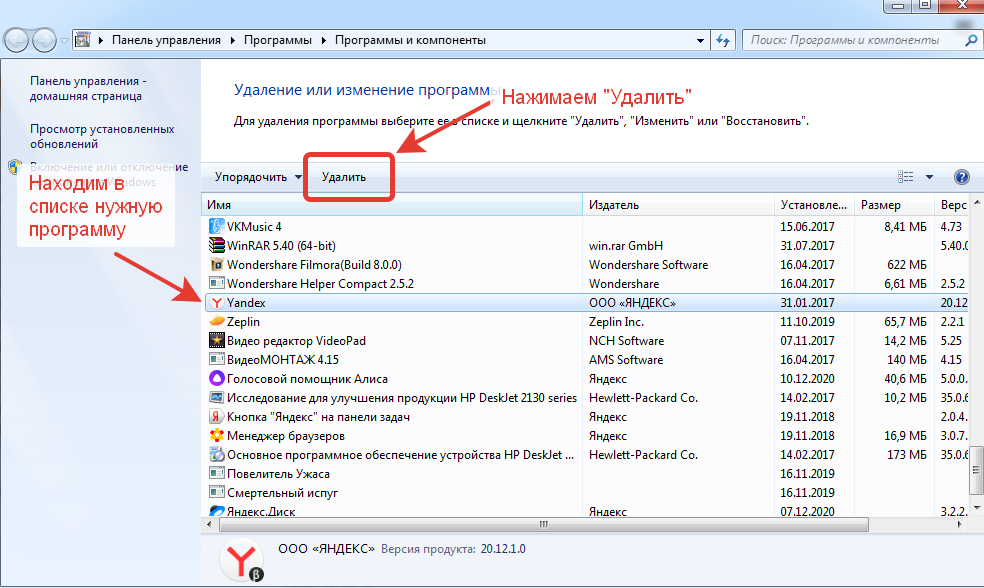Expand breadcrumb arrow after Программы
Image resolution: width=984 pixels, height=588 pixels.
pyautogui.click(x=323, y=40)
